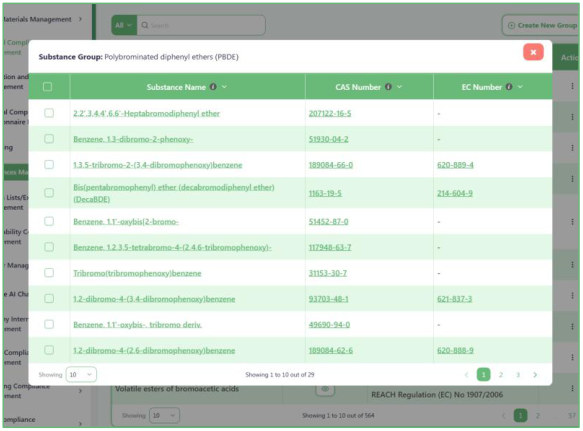Open the All filter dropdown
Image resolution: width=583 pixels, height=431 pixels.
pyautogui.click(x=124, y=25)
